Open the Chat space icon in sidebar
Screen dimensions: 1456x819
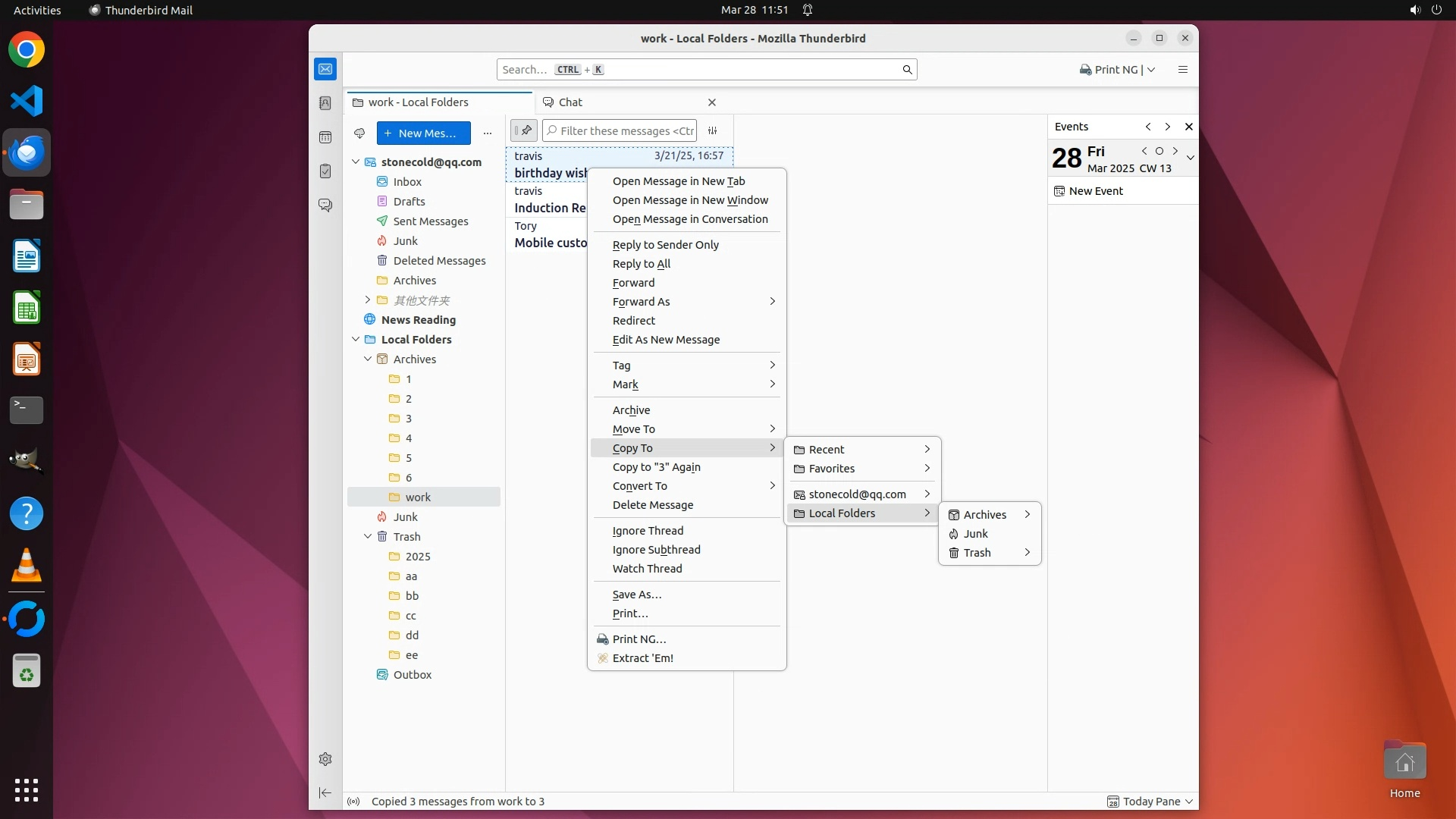point(325,206)
